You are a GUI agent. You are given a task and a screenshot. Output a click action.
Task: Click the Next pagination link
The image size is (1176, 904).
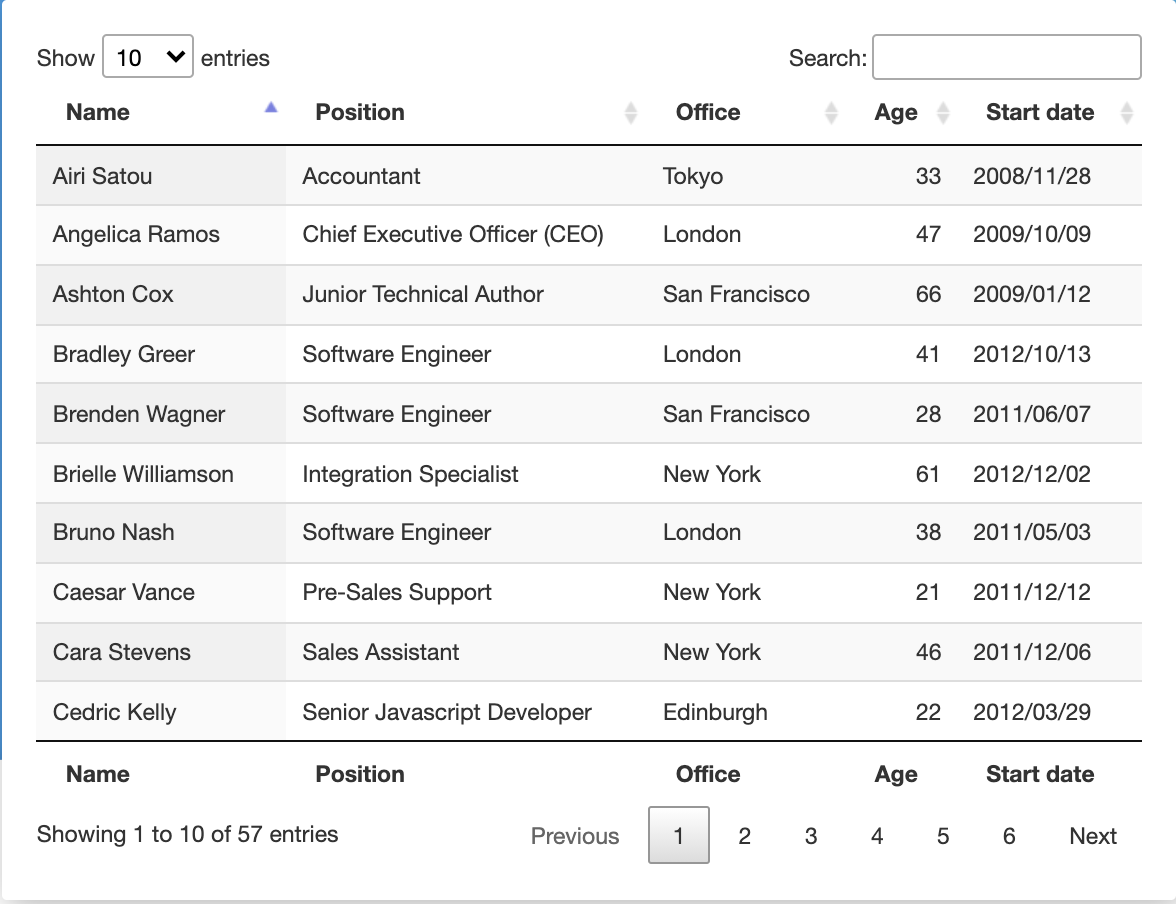click(1093, 836)
